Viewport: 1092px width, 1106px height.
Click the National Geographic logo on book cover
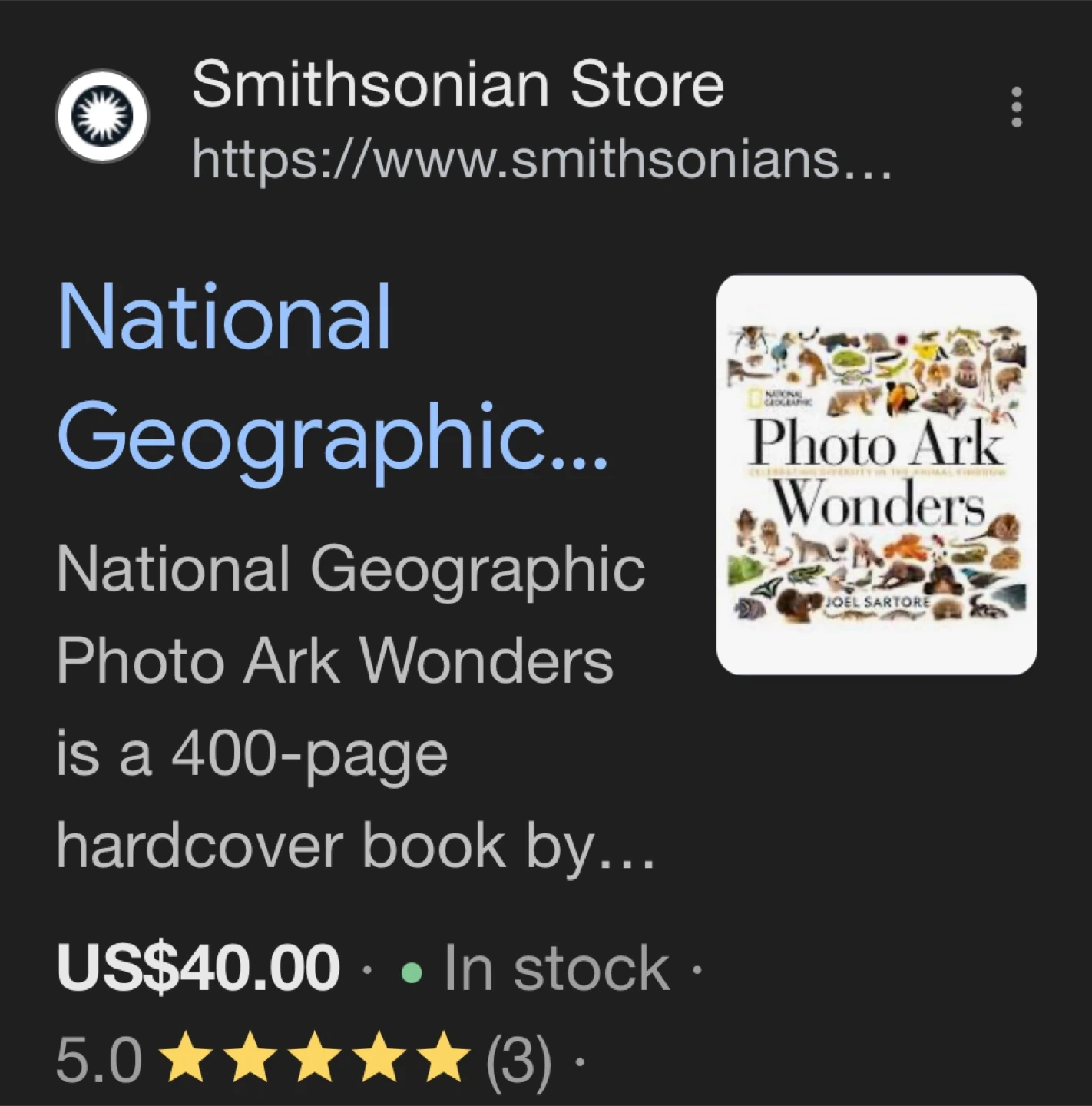[779, 398]
